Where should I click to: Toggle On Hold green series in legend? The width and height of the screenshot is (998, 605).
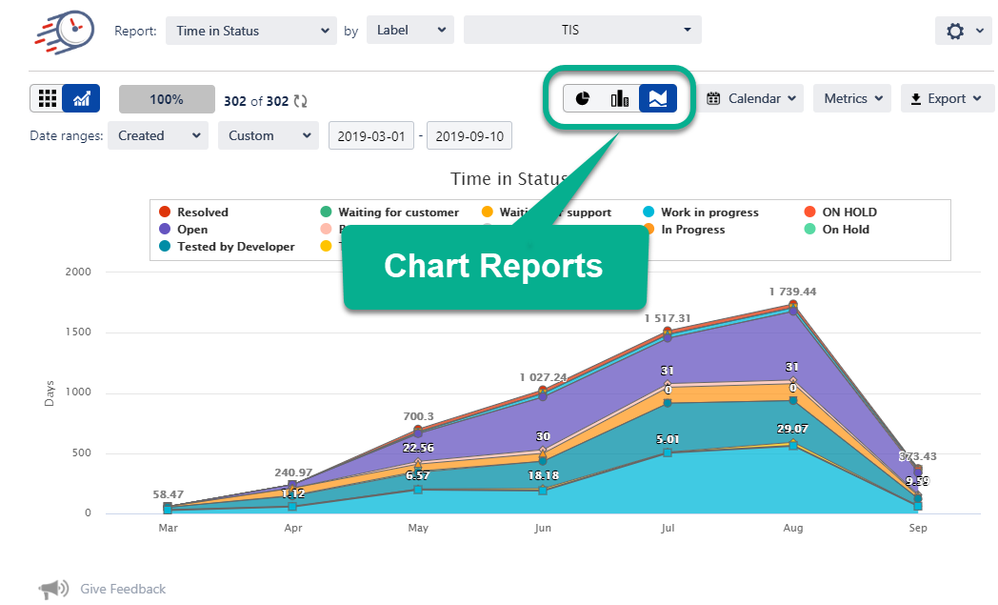[836, 229]
